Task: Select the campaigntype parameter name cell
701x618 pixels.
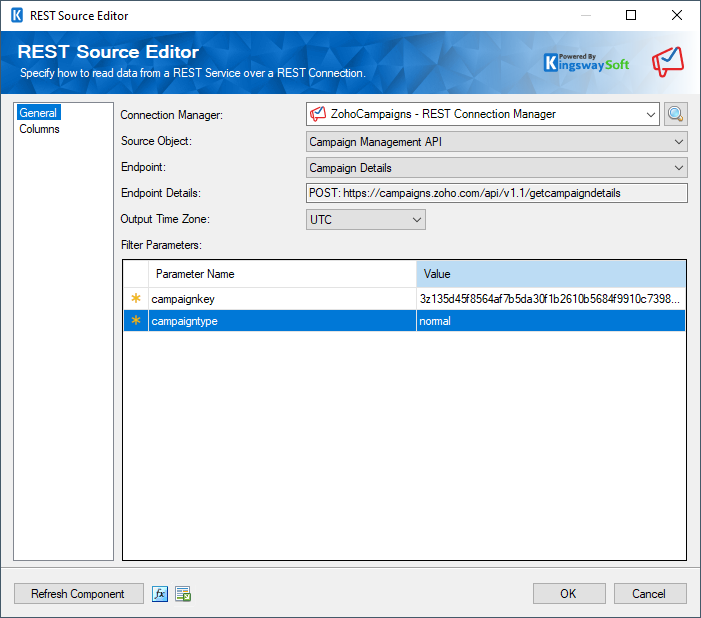Action: [282, 321]
